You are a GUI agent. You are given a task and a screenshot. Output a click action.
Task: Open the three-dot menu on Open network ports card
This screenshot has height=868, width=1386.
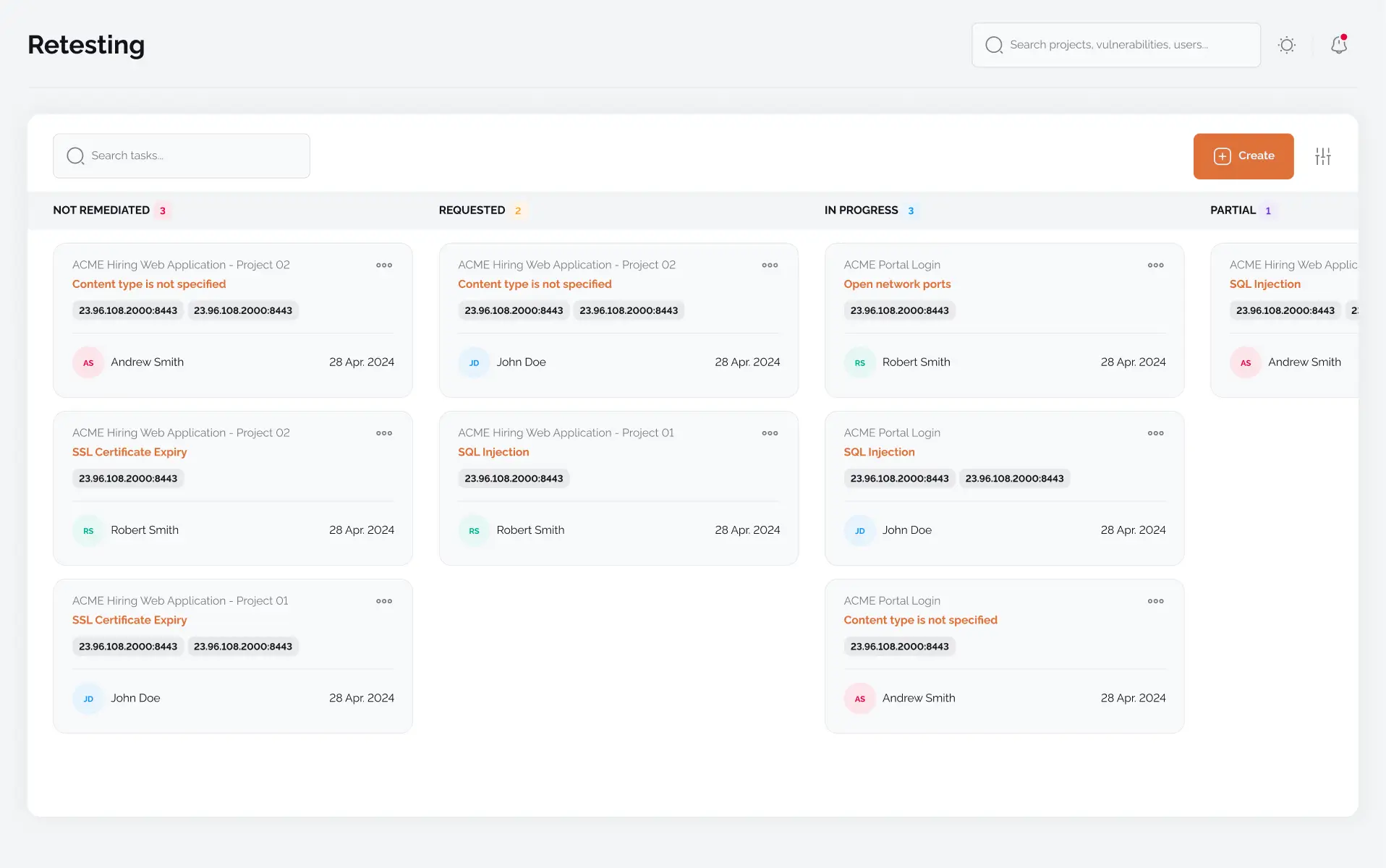[x=1155, y=265]
